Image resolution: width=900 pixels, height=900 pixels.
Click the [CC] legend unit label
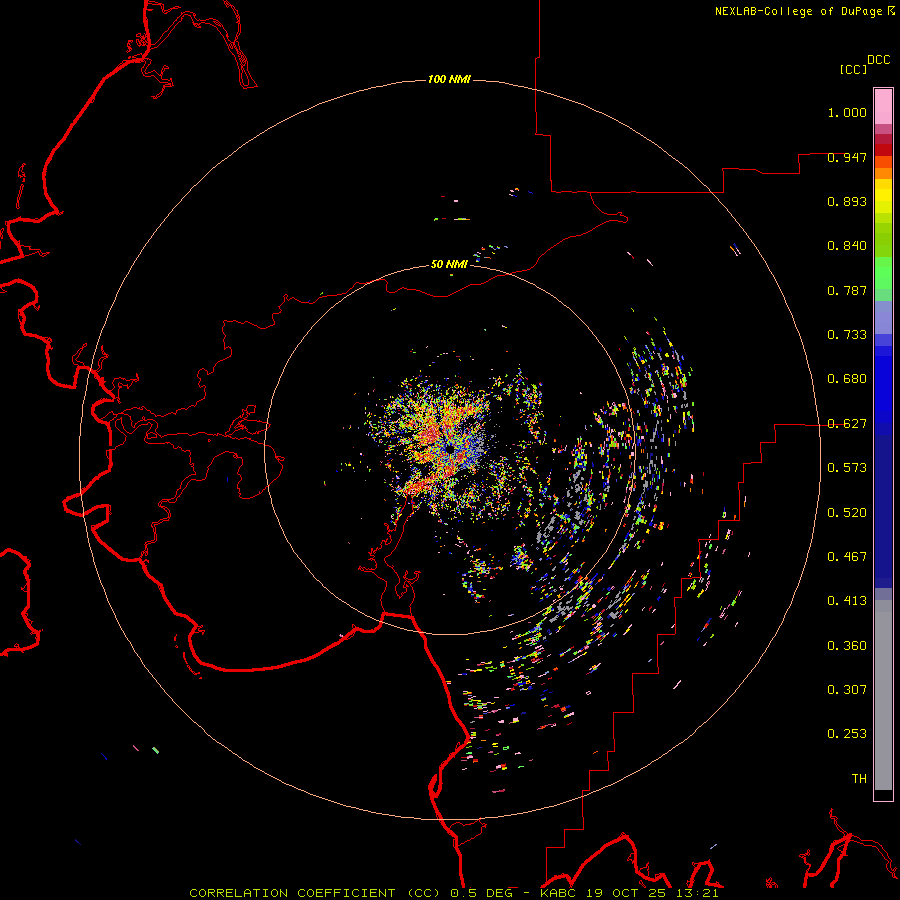[854, 69]
